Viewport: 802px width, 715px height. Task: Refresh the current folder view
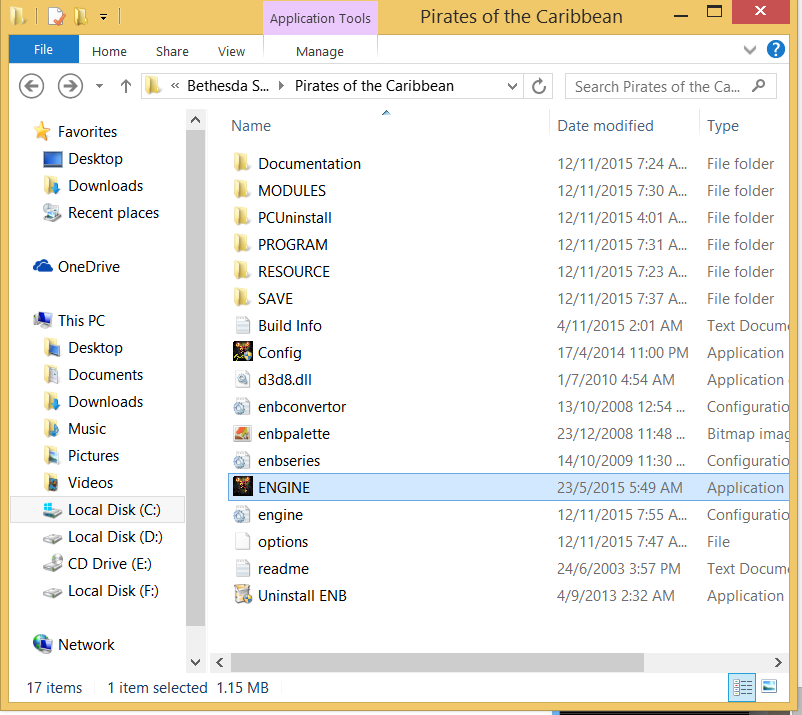click(x=539, y=86)
